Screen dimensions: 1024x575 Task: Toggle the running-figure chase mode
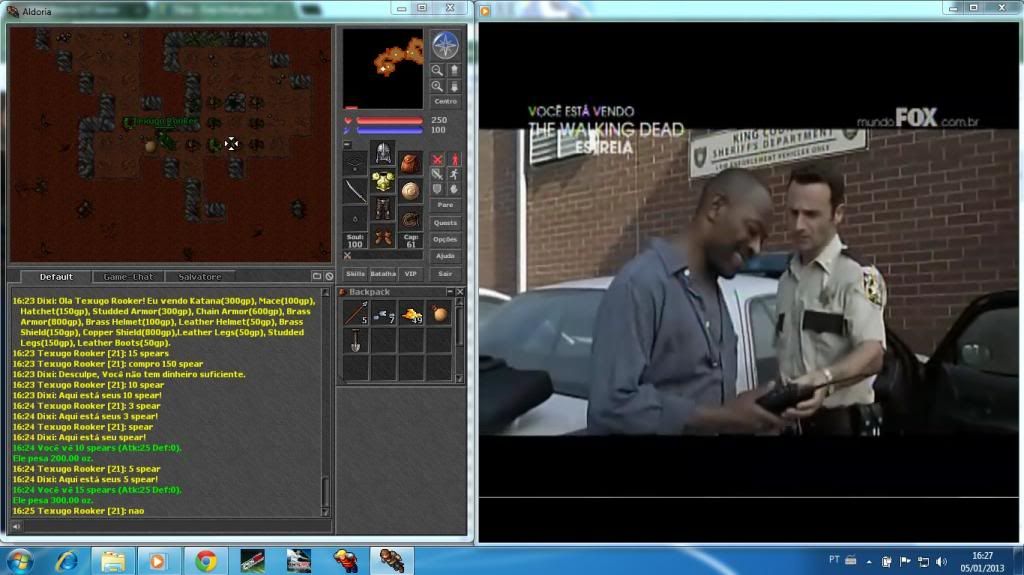[455, 174]
